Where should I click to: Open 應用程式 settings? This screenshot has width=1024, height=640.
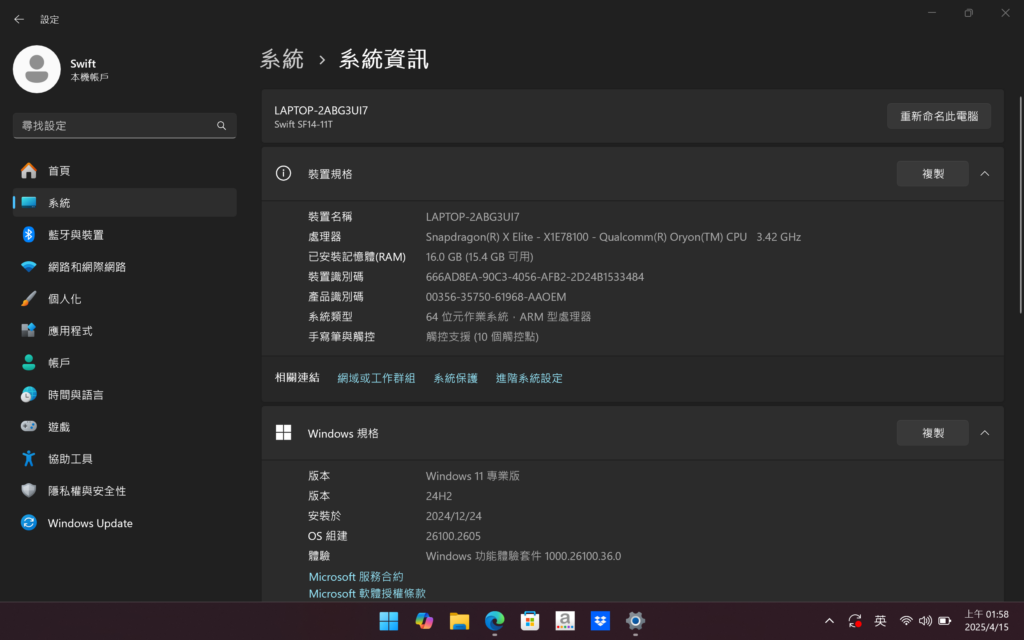125,330
